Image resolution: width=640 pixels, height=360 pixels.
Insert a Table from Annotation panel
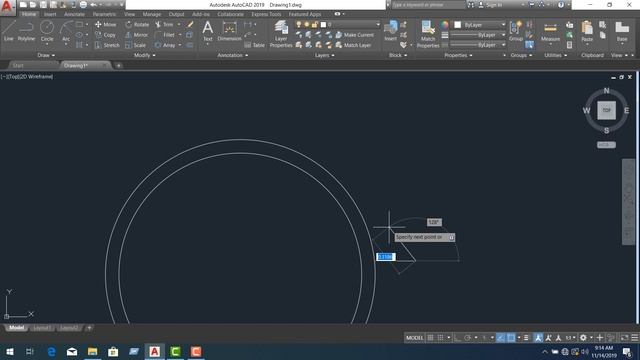255,45
